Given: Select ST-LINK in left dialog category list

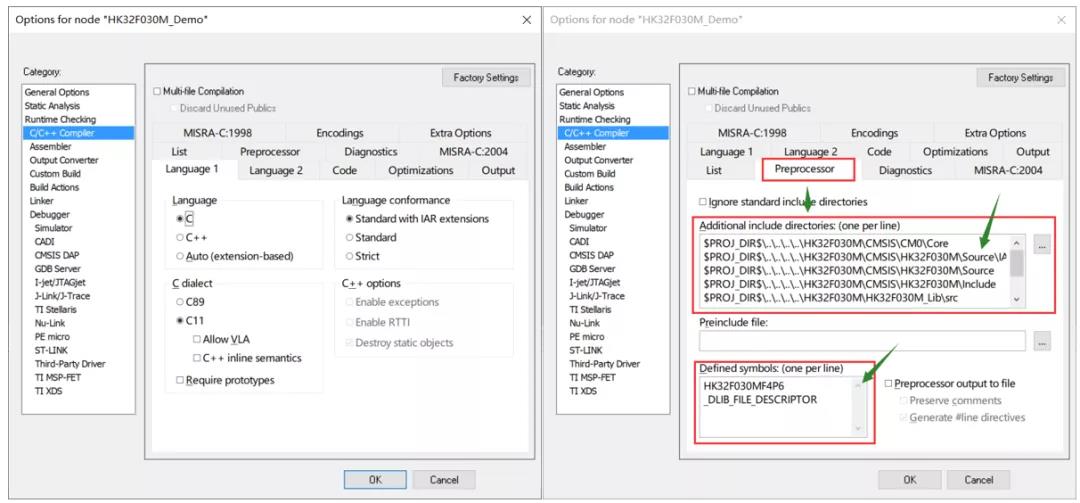Looking at the screenshot, I should click(50, 350).
